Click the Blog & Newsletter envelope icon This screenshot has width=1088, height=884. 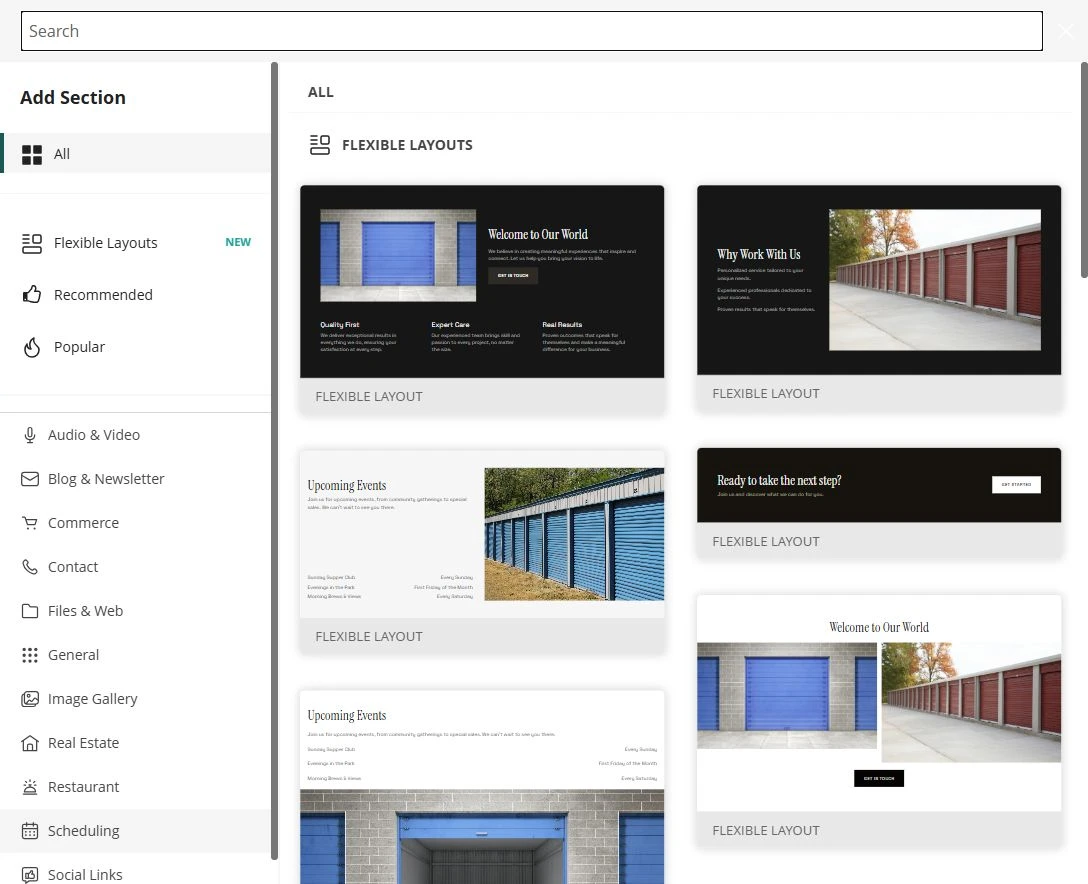(x=30, y=479)
